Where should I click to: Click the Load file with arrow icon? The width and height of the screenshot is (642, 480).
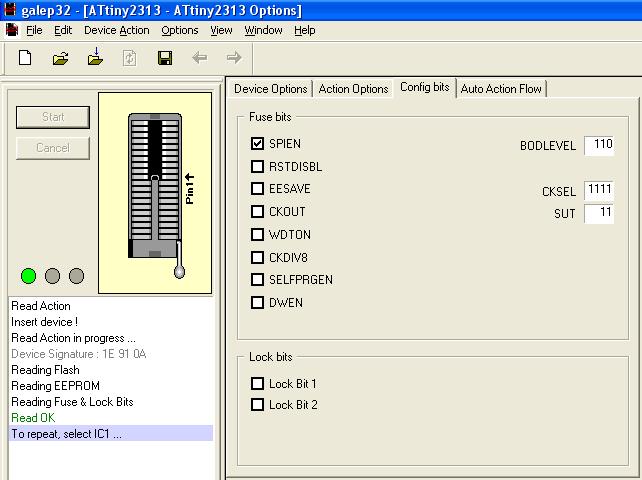(95, 58)
